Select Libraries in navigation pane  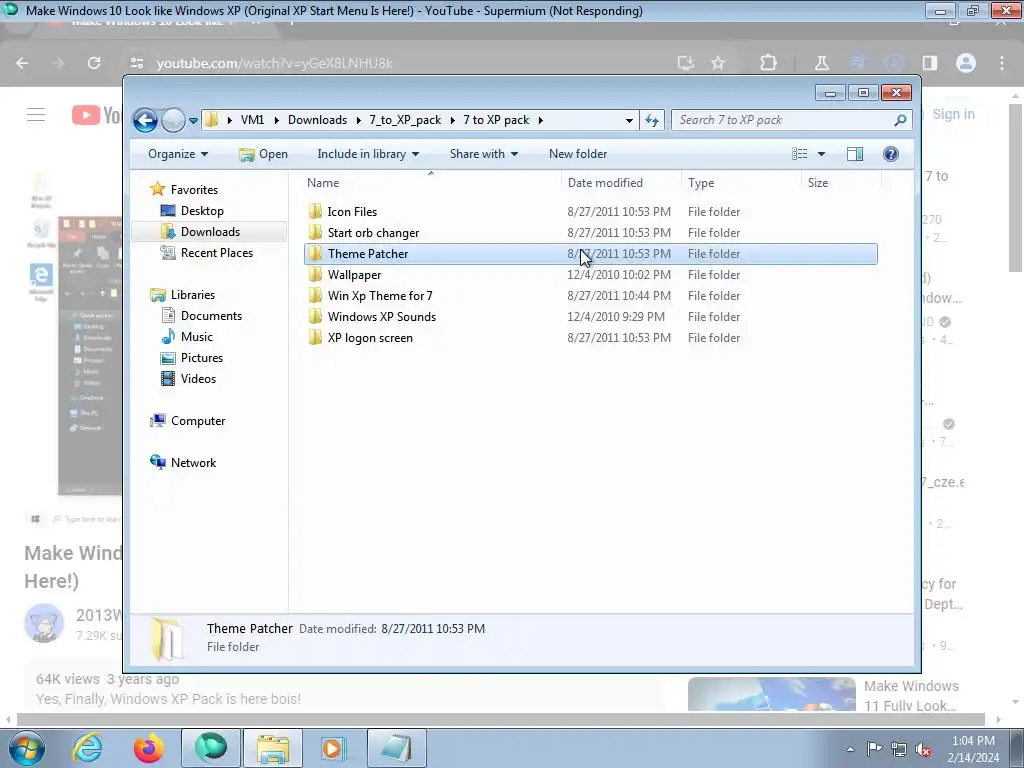[x=193, y=295]
